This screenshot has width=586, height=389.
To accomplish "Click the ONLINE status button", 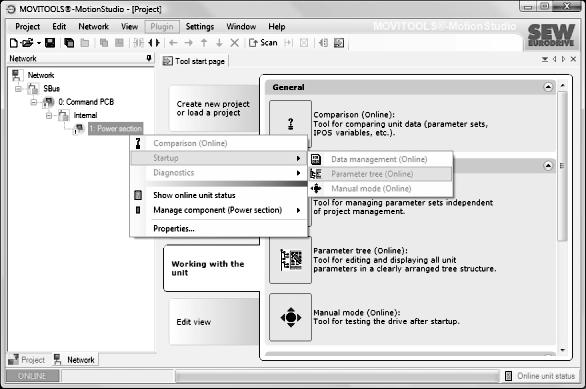I will [x=33, y=376].
